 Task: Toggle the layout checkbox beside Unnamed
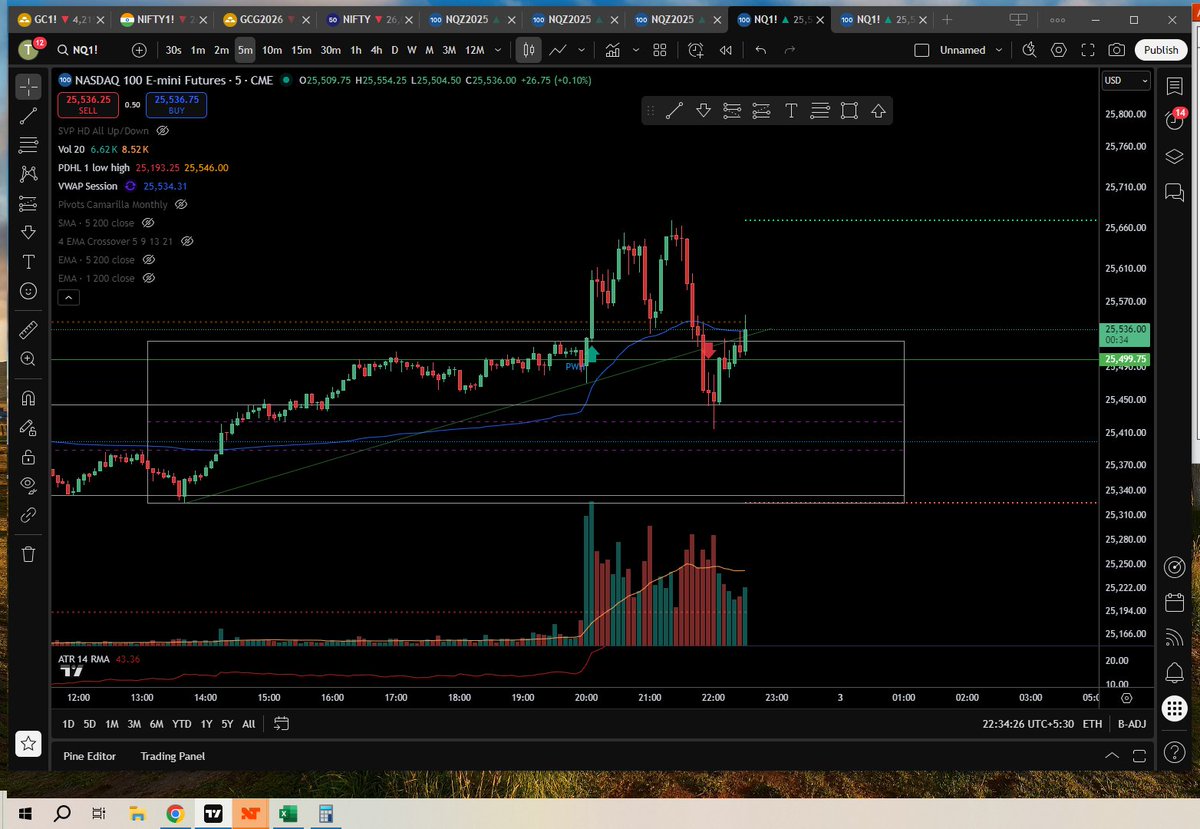922,50
